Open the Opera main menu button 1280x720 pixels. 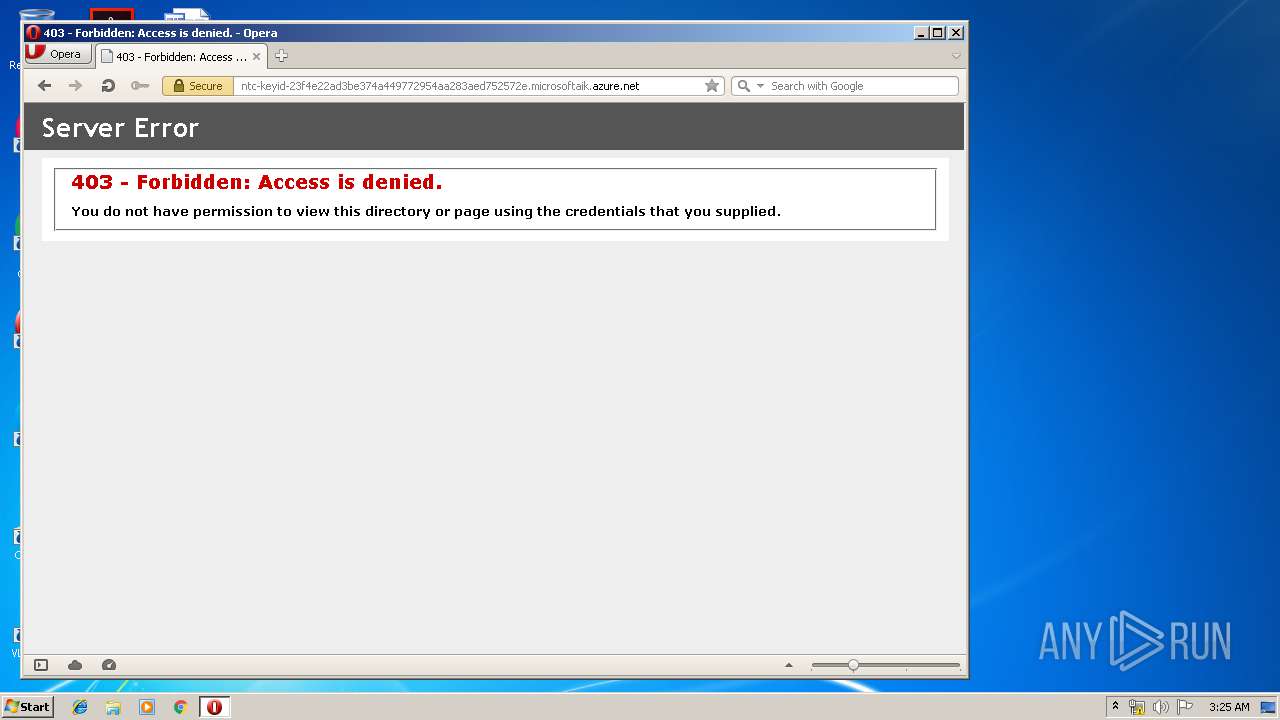(58, 55)
